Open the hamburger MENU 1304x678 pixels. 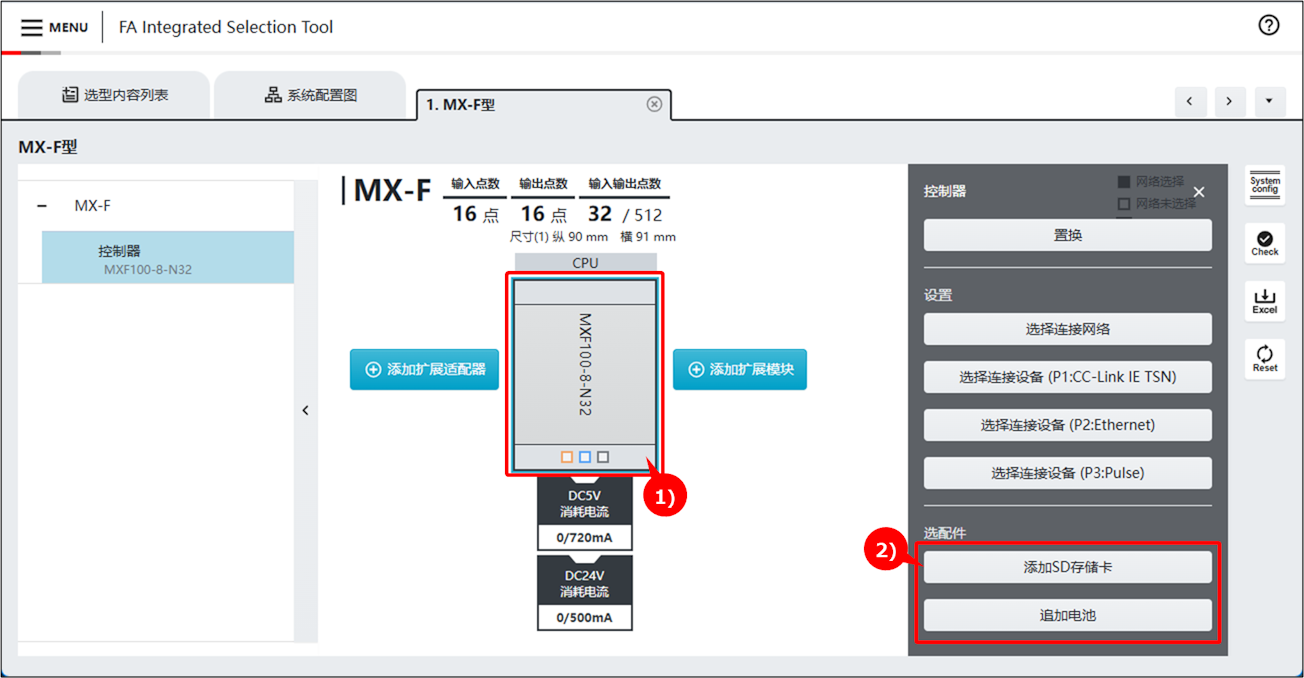tap(54, 27)
